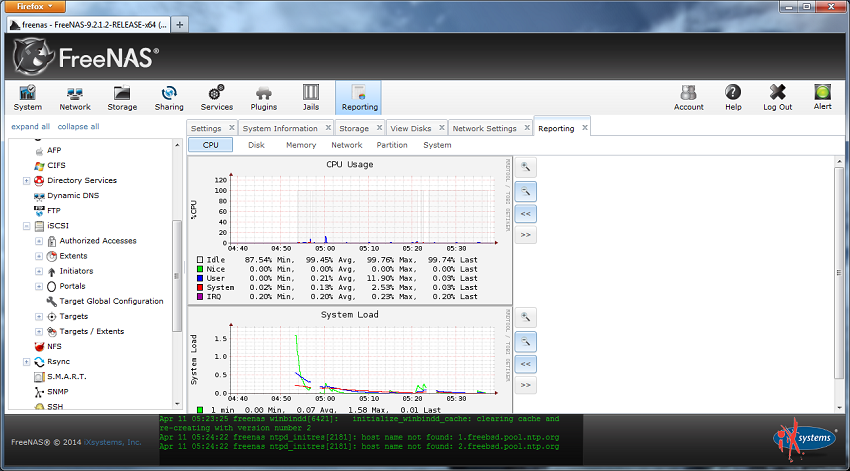Open the Jails toolbar icon
The width and height of the screenshot is (850, 471).
coord(311,98)
